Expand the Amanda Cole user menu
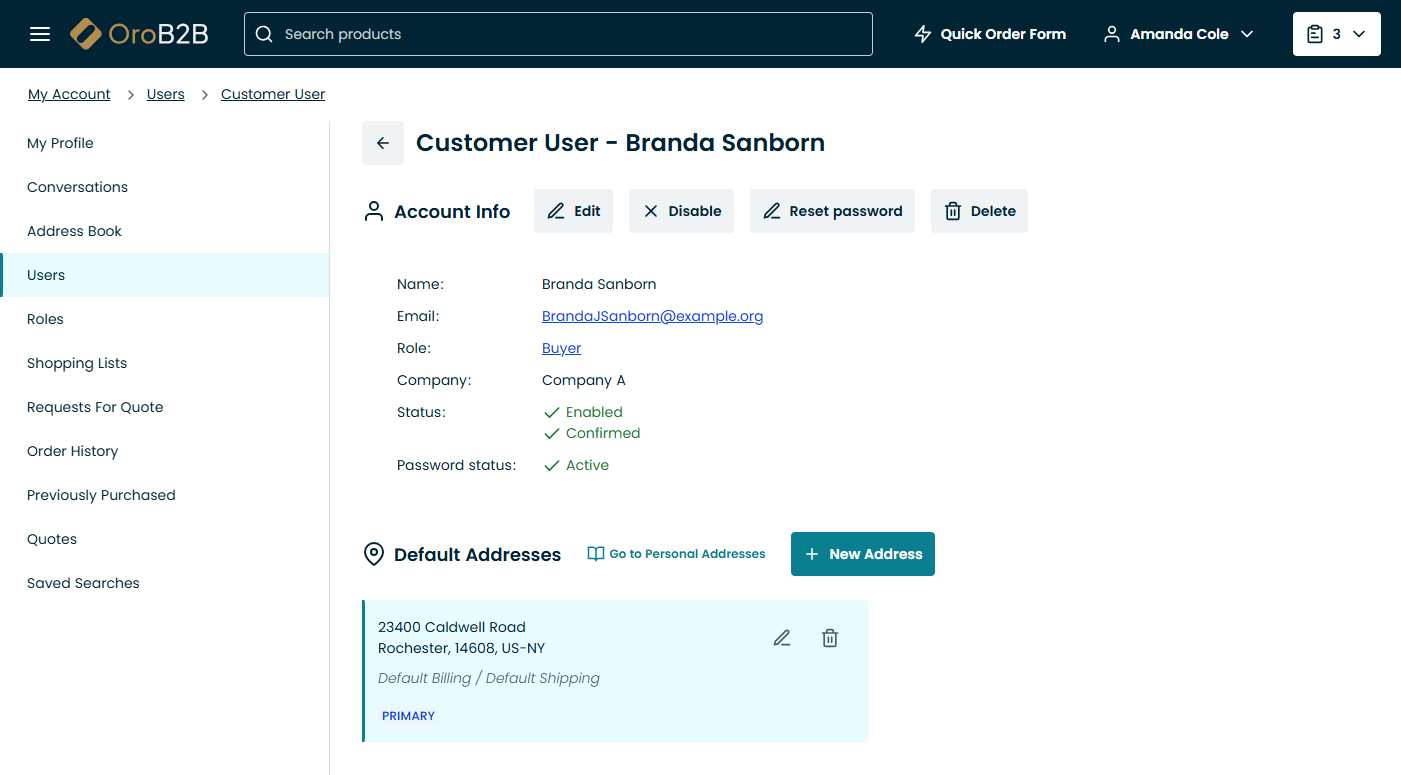 tap(1178, 34)
